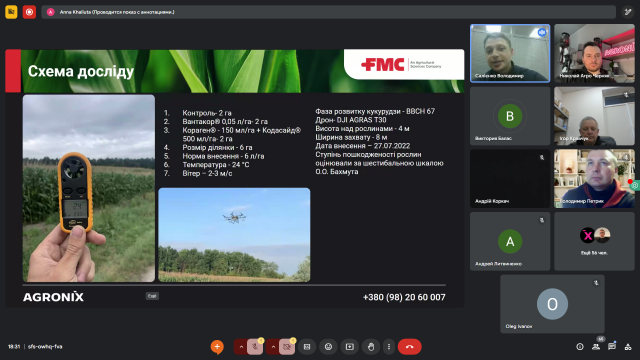Expand audio settings chevron beside microphone

tap(241, 347)
